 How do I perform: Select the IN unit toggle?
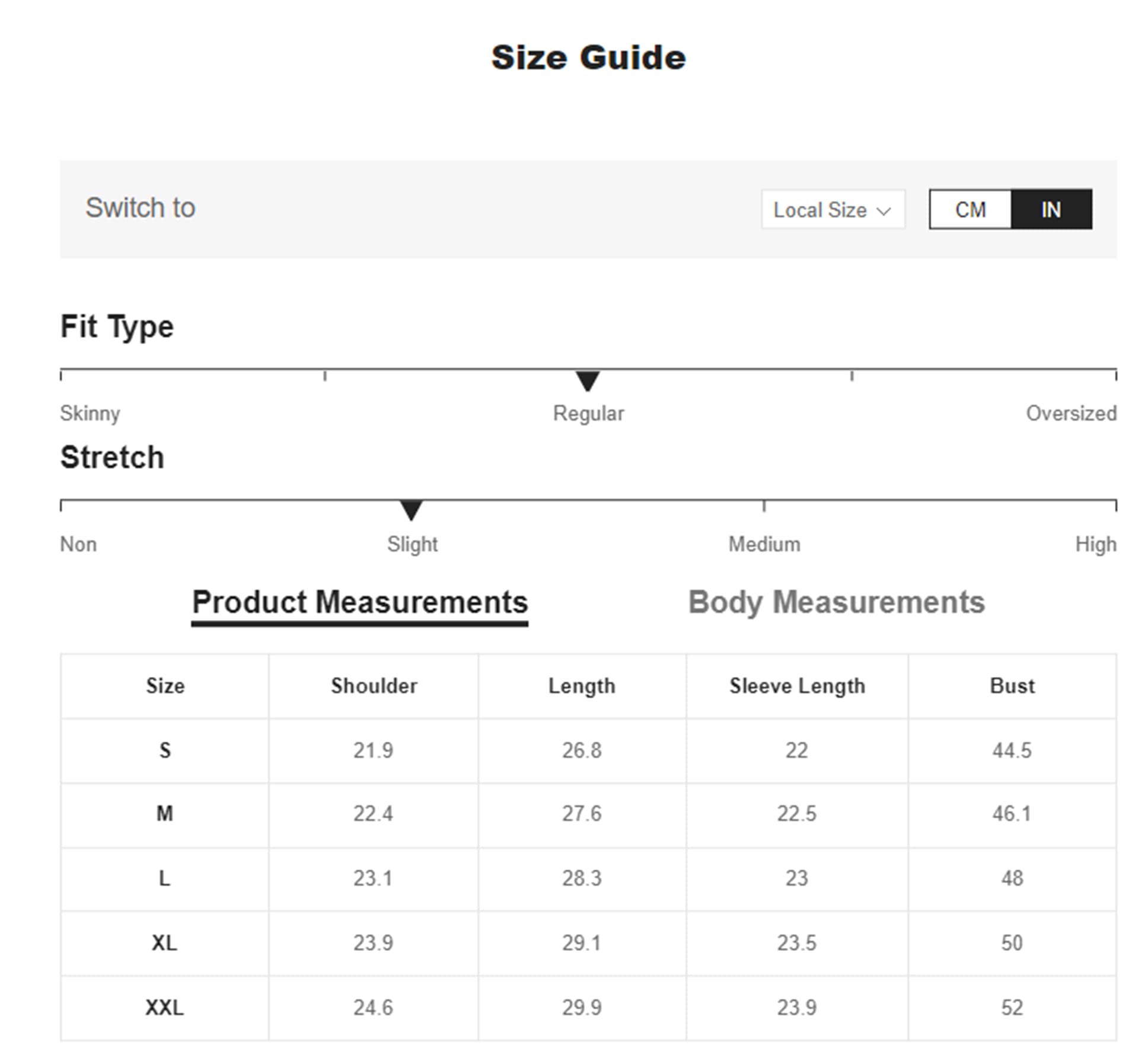point(1051,210)
